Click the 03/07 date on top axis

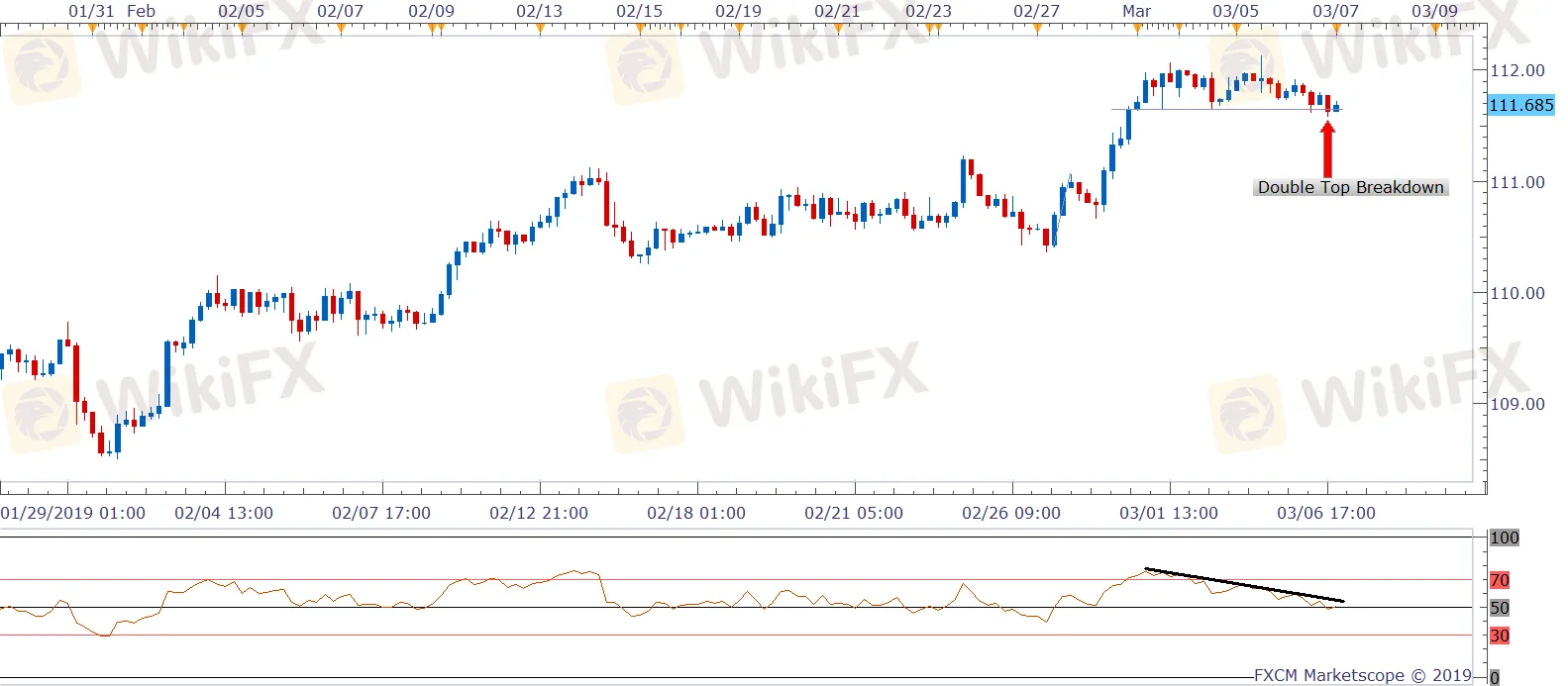coord(1336,11)
